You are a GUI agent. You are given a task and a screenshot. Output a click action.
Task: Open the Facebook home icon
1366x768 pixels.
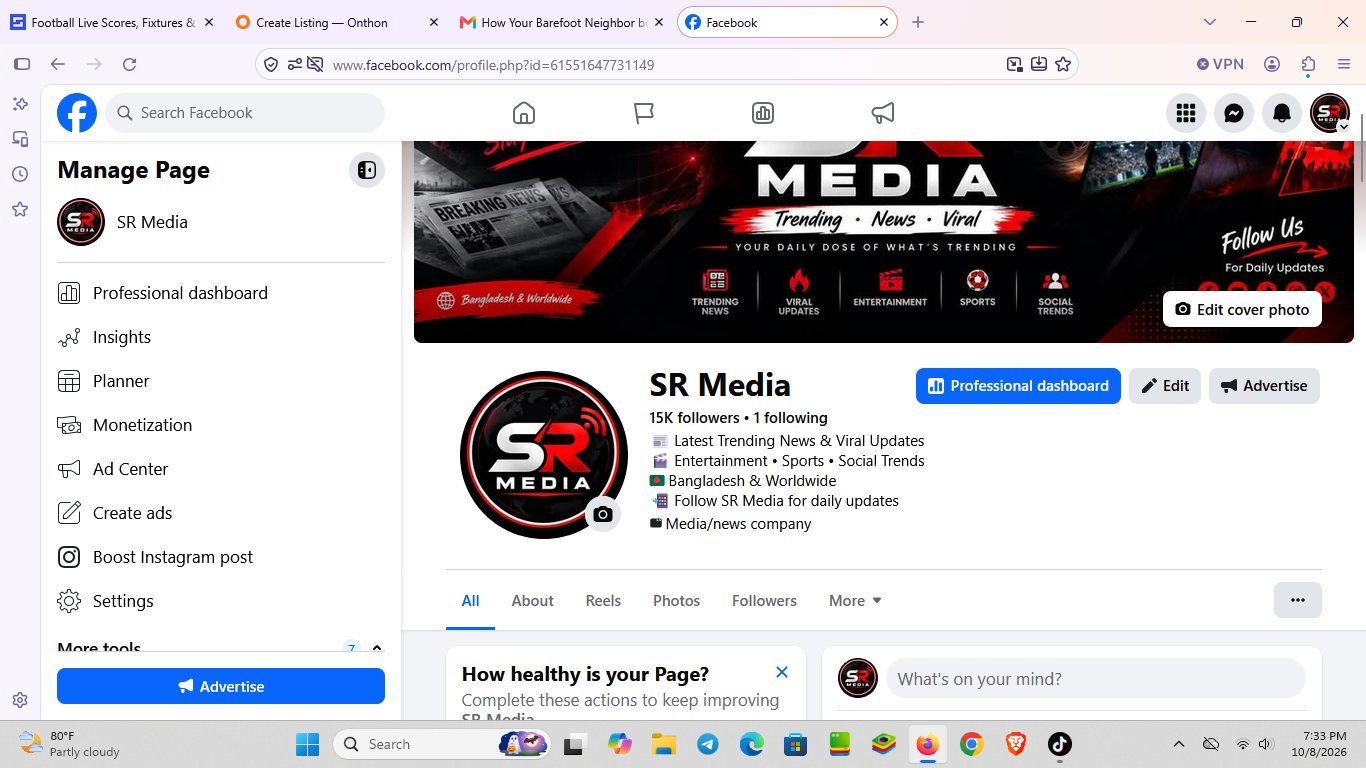[524, 113]
